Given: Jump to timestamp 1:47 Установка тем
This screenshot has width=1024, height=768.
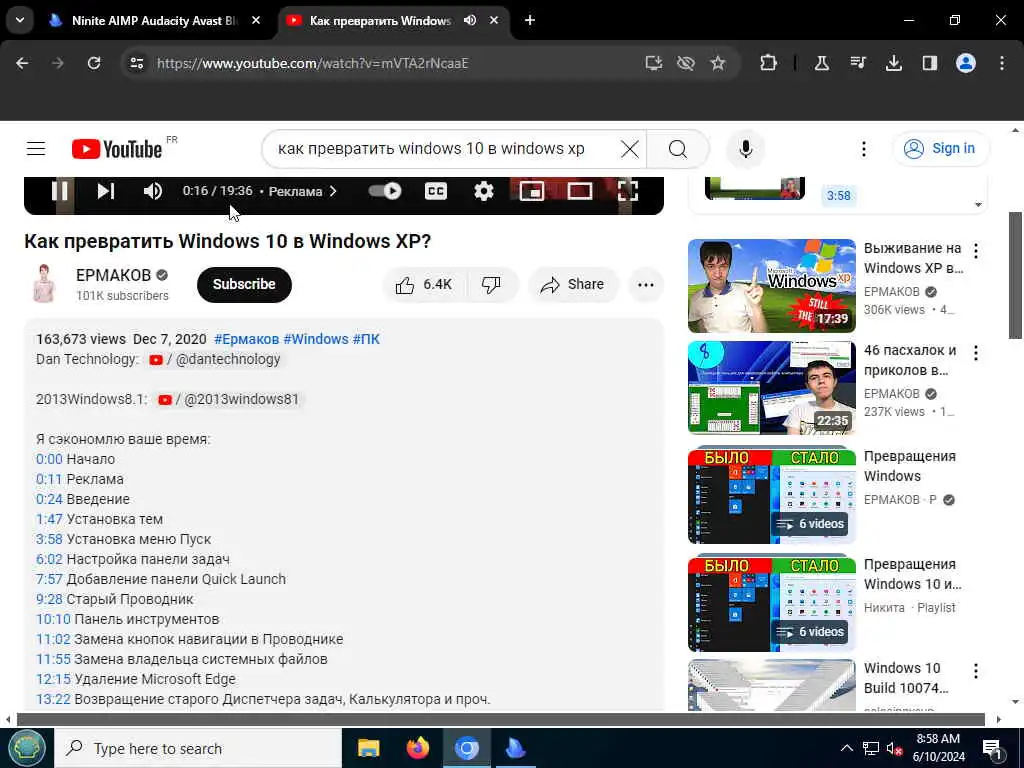Looking at the screenshot, I should click(49, 519).
